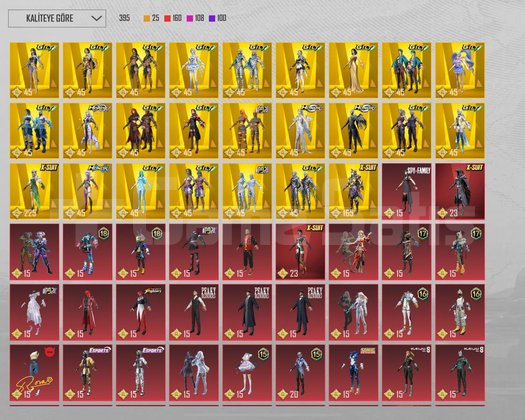Select the red hooded pair outfit

coord(141,131)
